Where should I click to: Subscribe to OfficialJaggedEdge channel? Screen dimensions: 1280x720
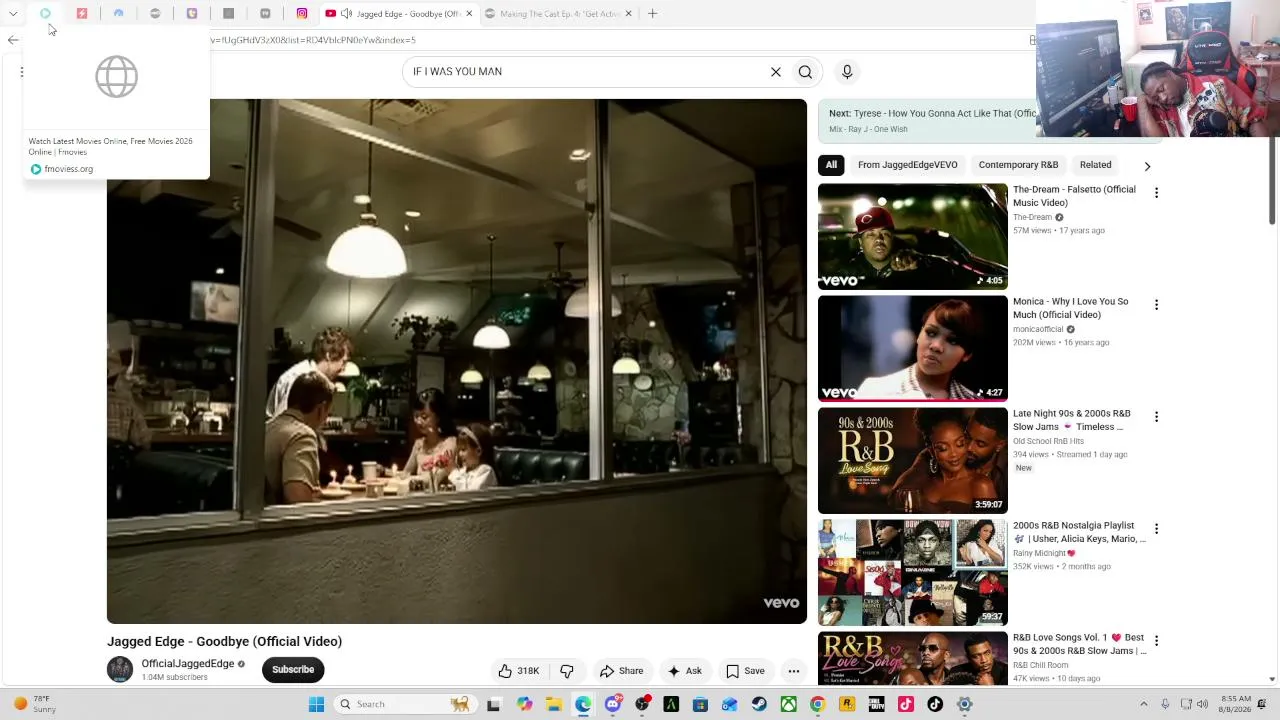tap(293, 670)
